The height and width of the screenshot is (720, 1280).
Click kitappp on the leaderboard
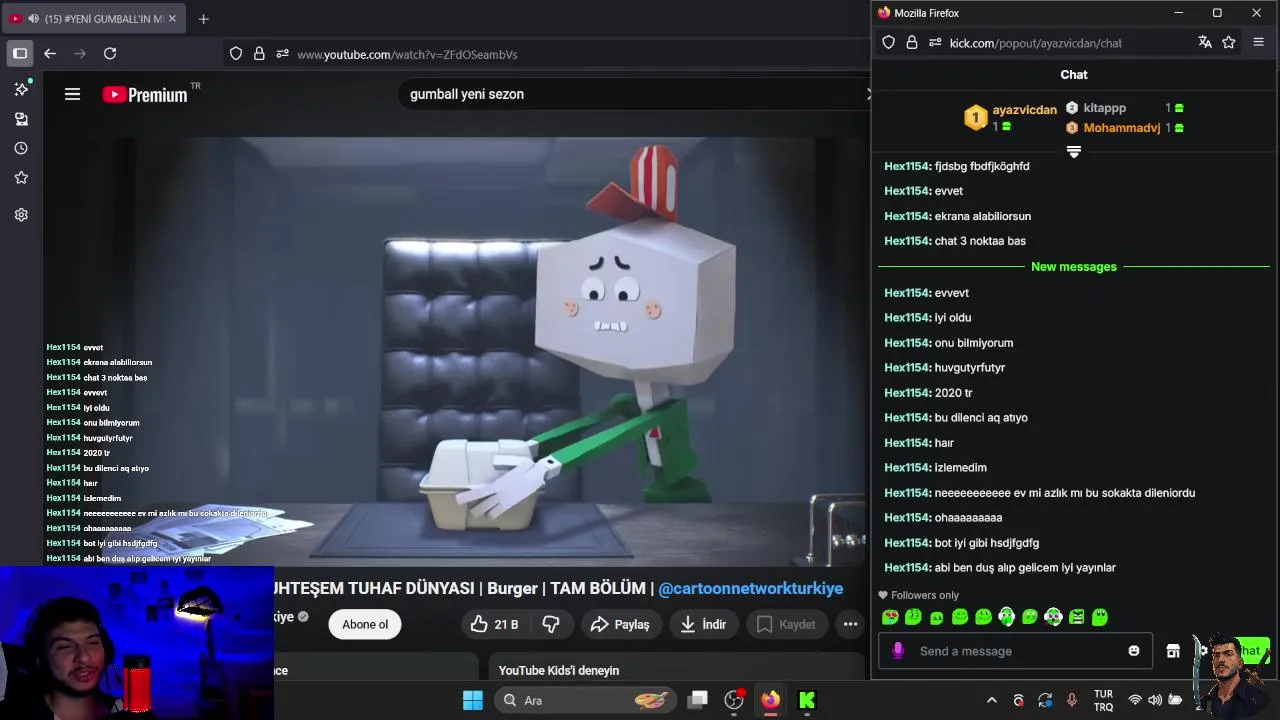[1104, 108]
